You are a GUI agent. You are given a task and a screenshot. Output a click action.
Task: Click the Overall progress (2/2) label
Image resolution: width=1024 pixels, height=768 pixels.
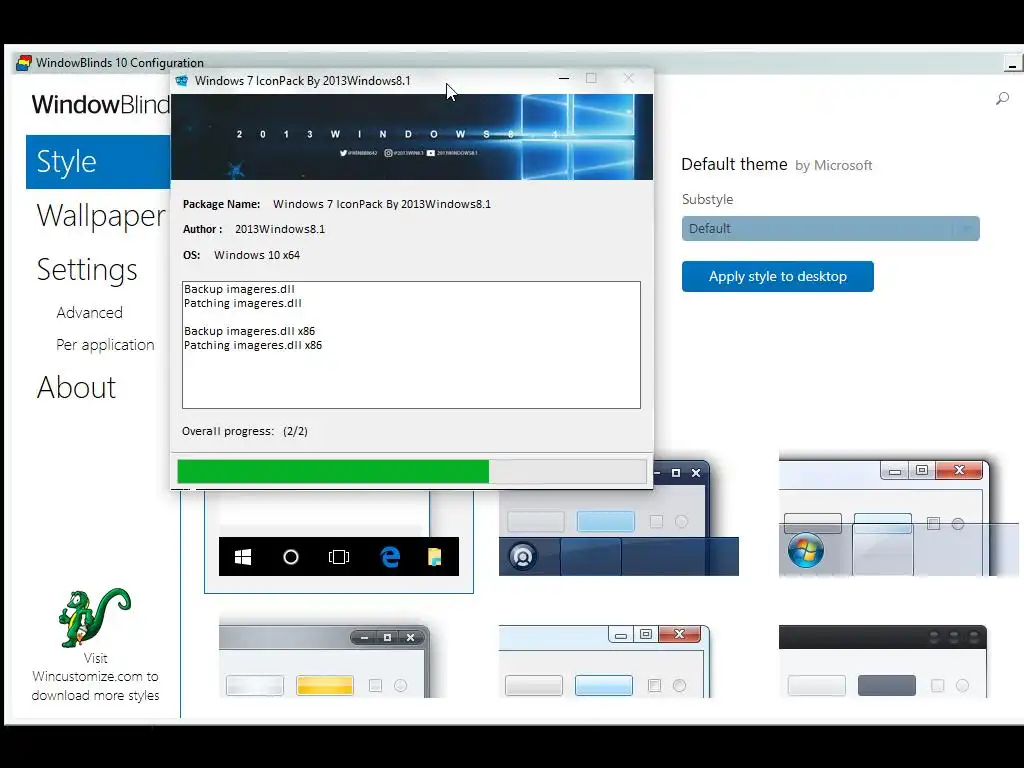pyautogui.click(x=245, y=431)
